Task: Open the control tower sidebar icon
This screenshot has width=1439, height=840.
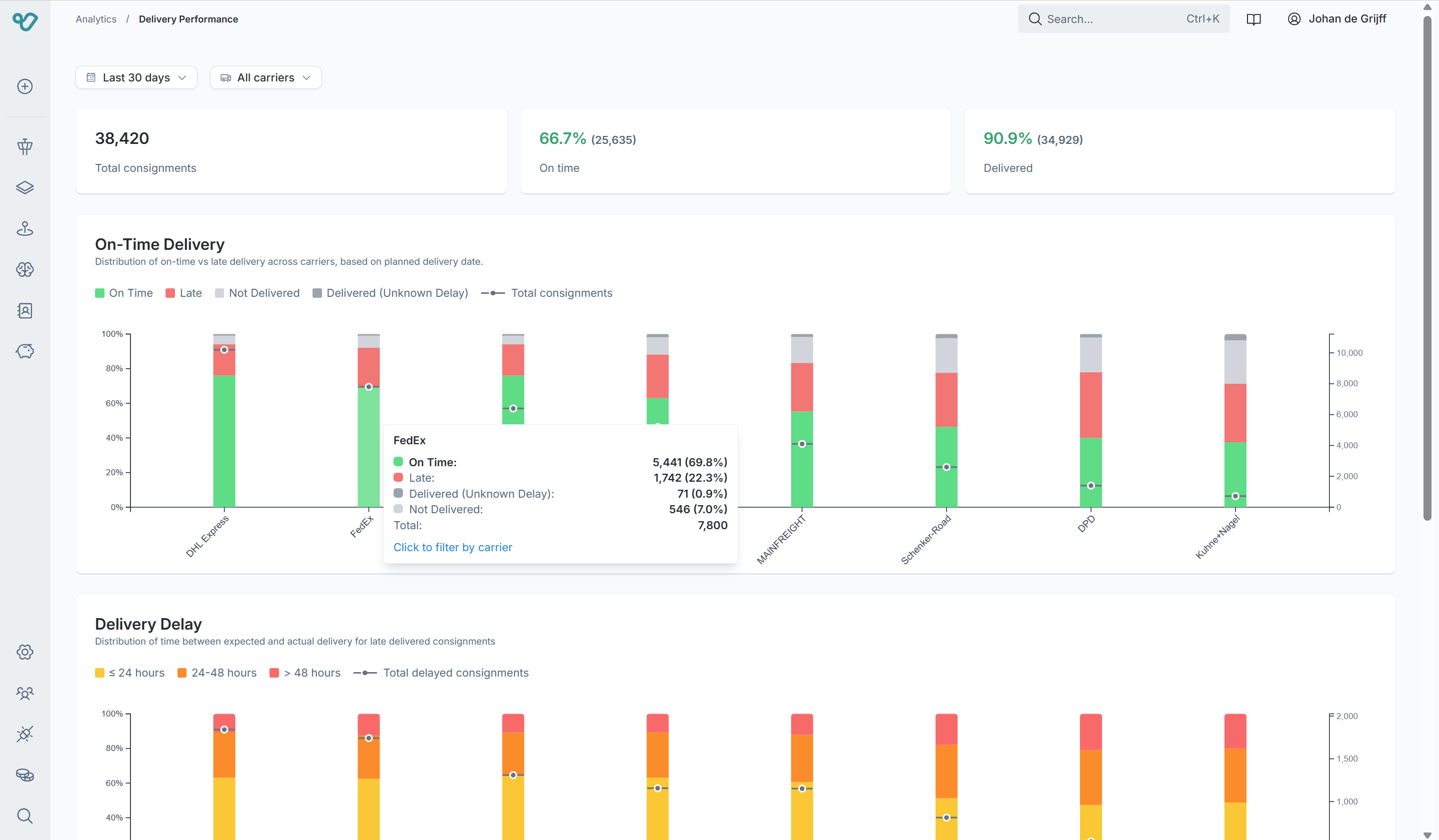Action: [24, 146]
